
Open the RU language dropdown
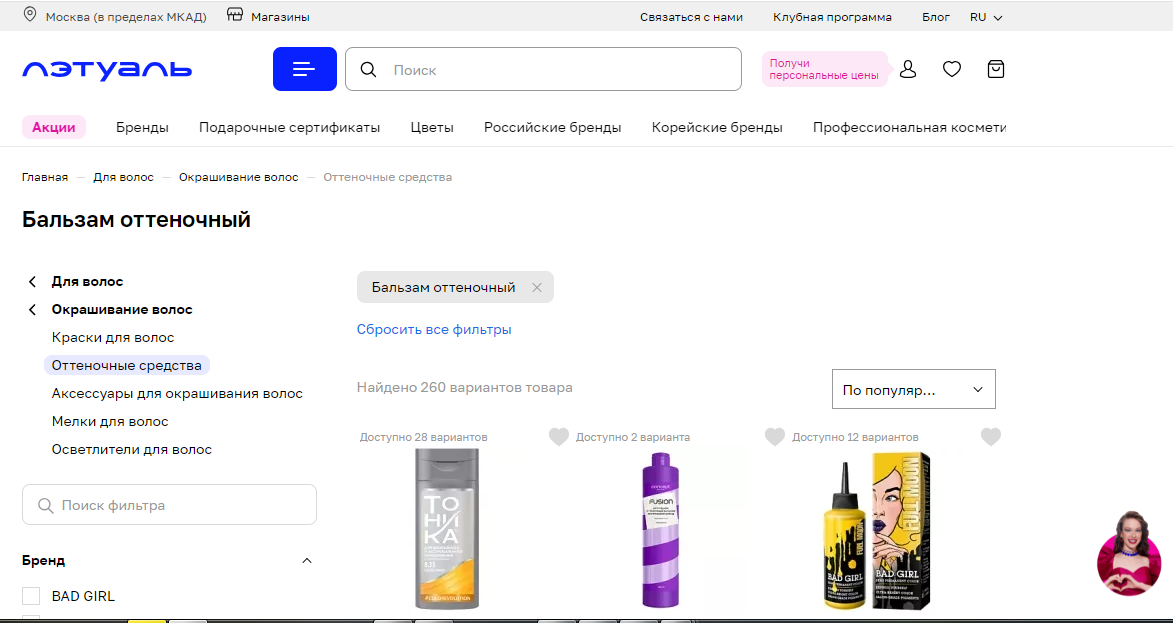click(x=986, y=16)
